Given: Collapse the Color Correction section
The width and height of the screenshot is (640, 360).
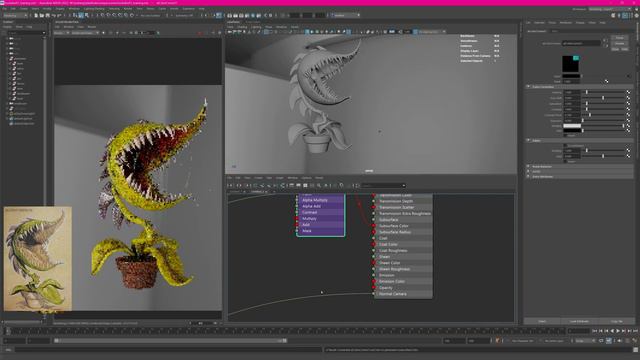Looking at the screenshot, I should pos(528,87).
